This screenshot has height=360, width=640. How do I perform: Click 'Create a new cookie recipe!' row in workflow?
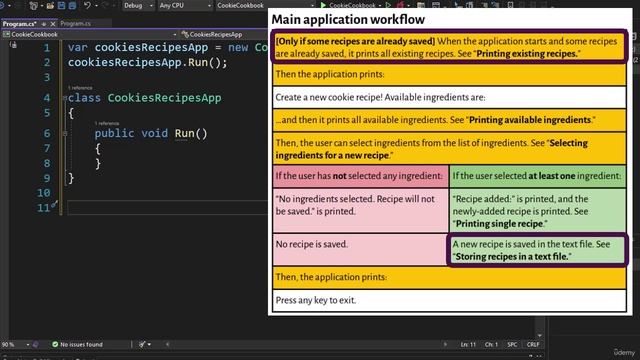click(449, 97)
